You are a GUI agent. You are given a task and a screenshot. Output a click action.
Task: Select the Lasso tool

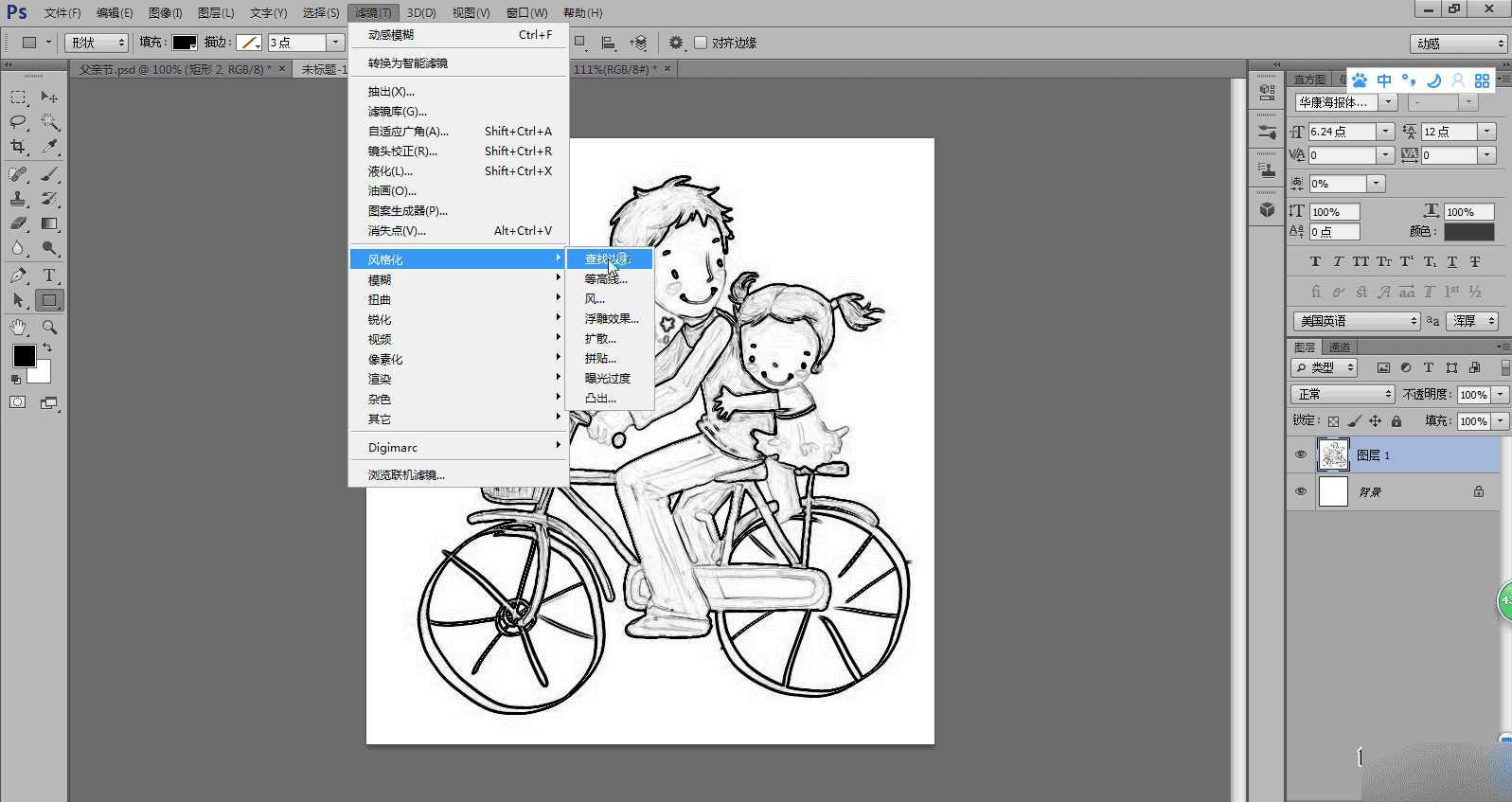[18, 122]
